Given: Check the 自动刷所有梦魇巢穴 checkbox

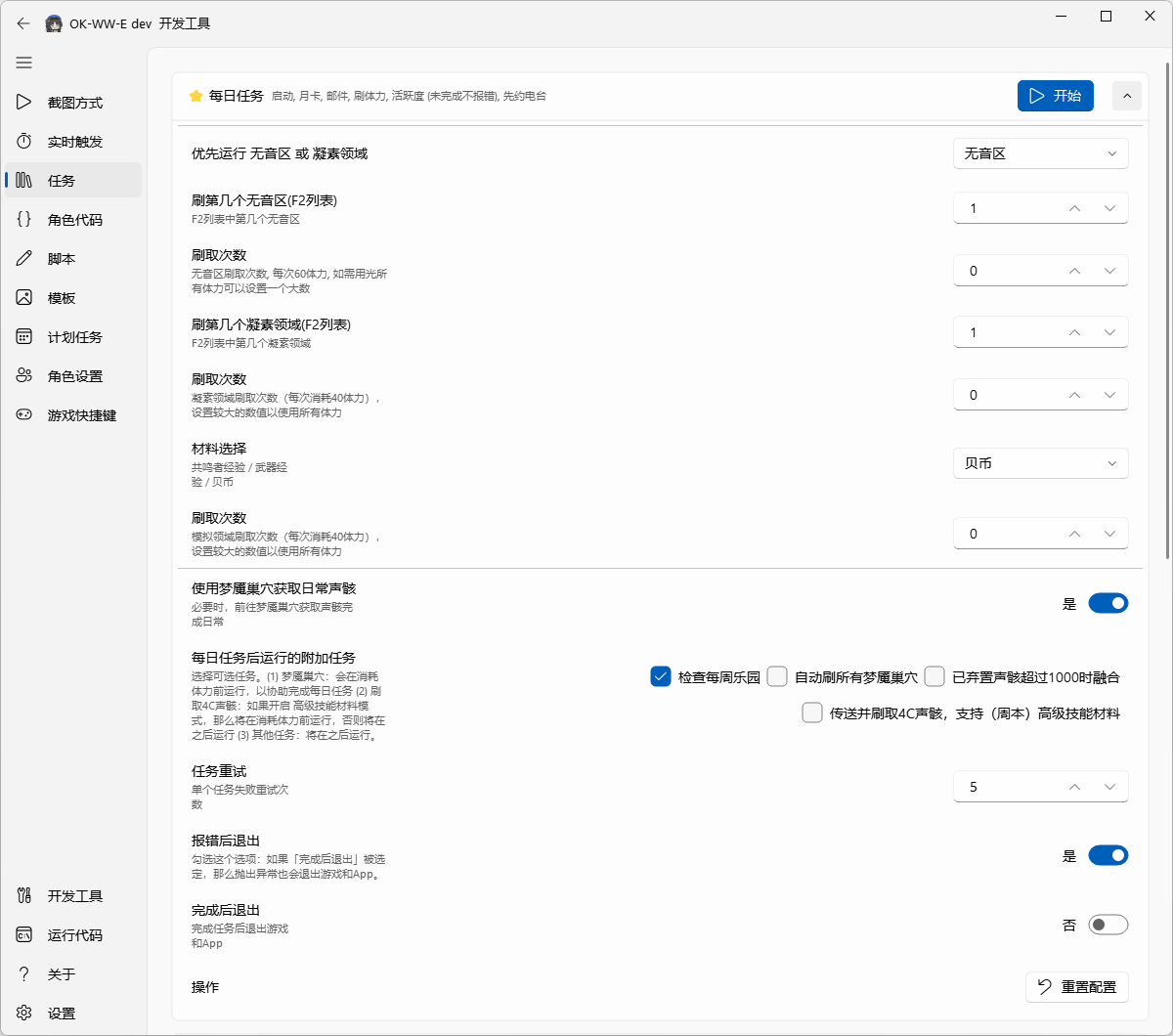Looking at the screenshot, I should (777, 676).
